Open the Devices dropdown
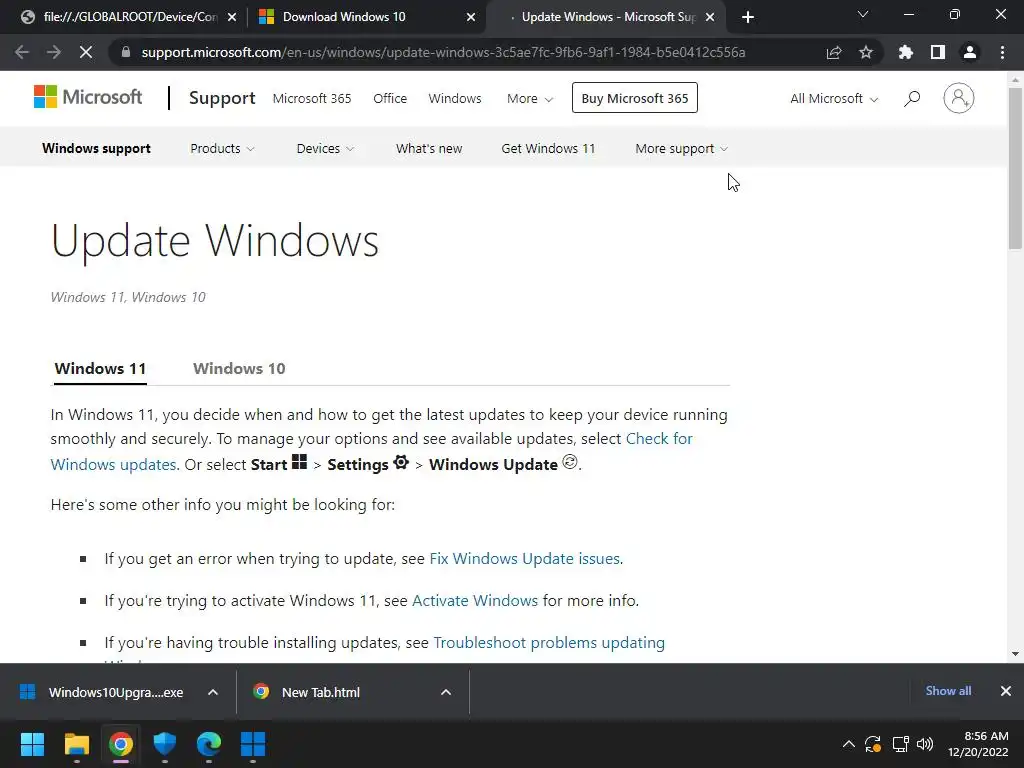 [325, 148]
